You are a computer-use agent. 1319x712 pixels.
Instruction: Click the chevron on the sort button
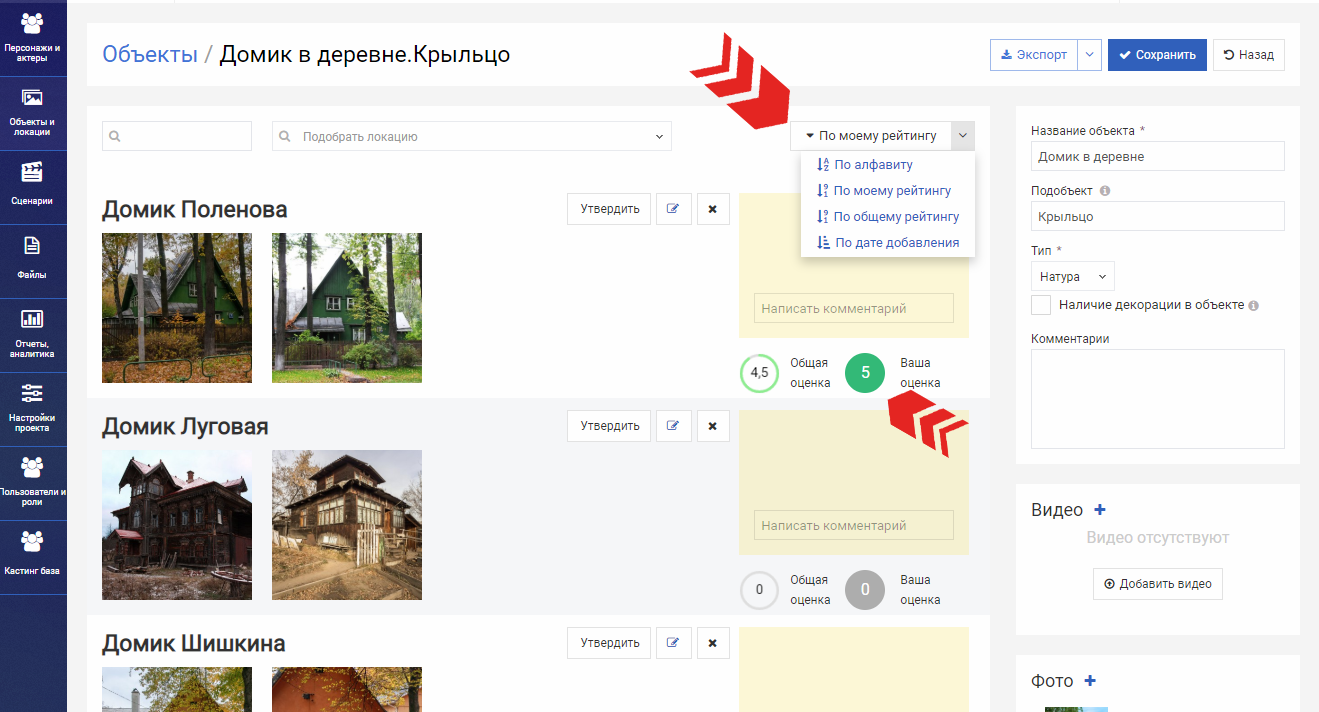[x=963, y=136]
